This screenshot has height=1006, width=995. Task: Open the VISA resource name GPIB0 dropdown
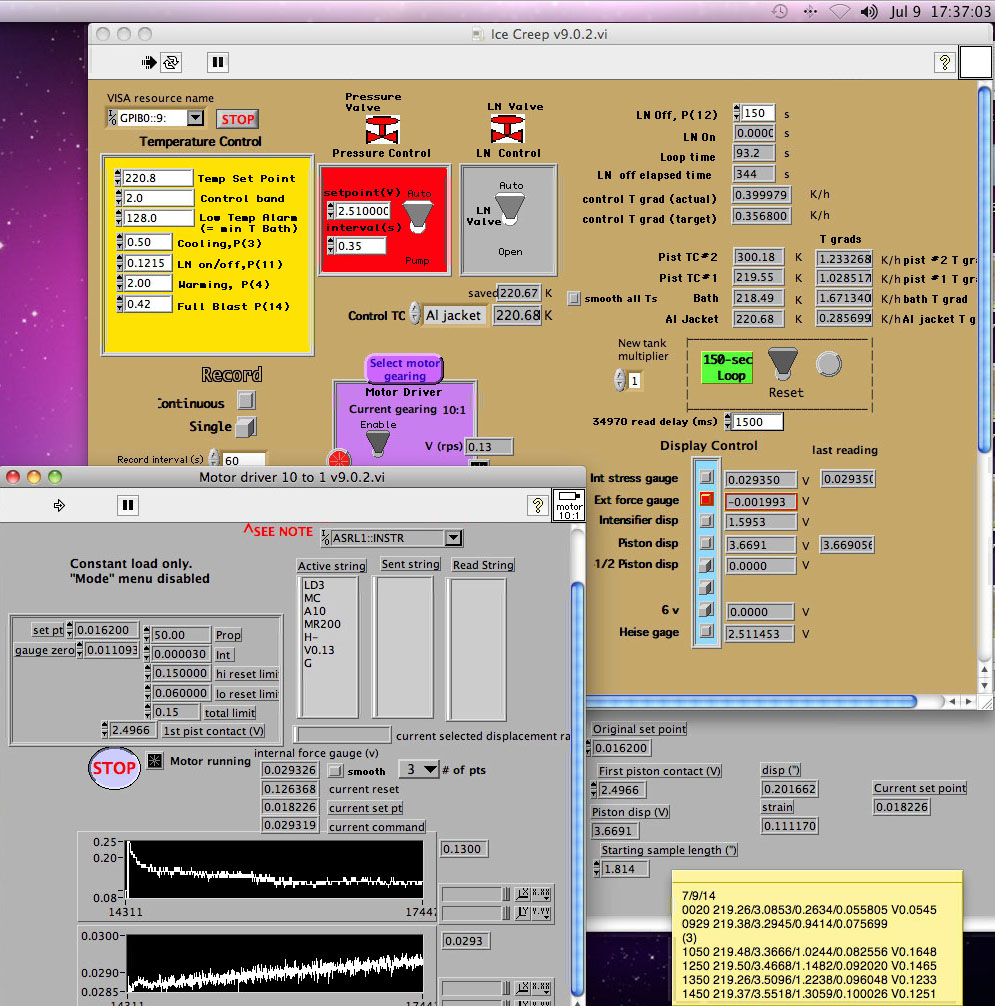click(195, 119)
